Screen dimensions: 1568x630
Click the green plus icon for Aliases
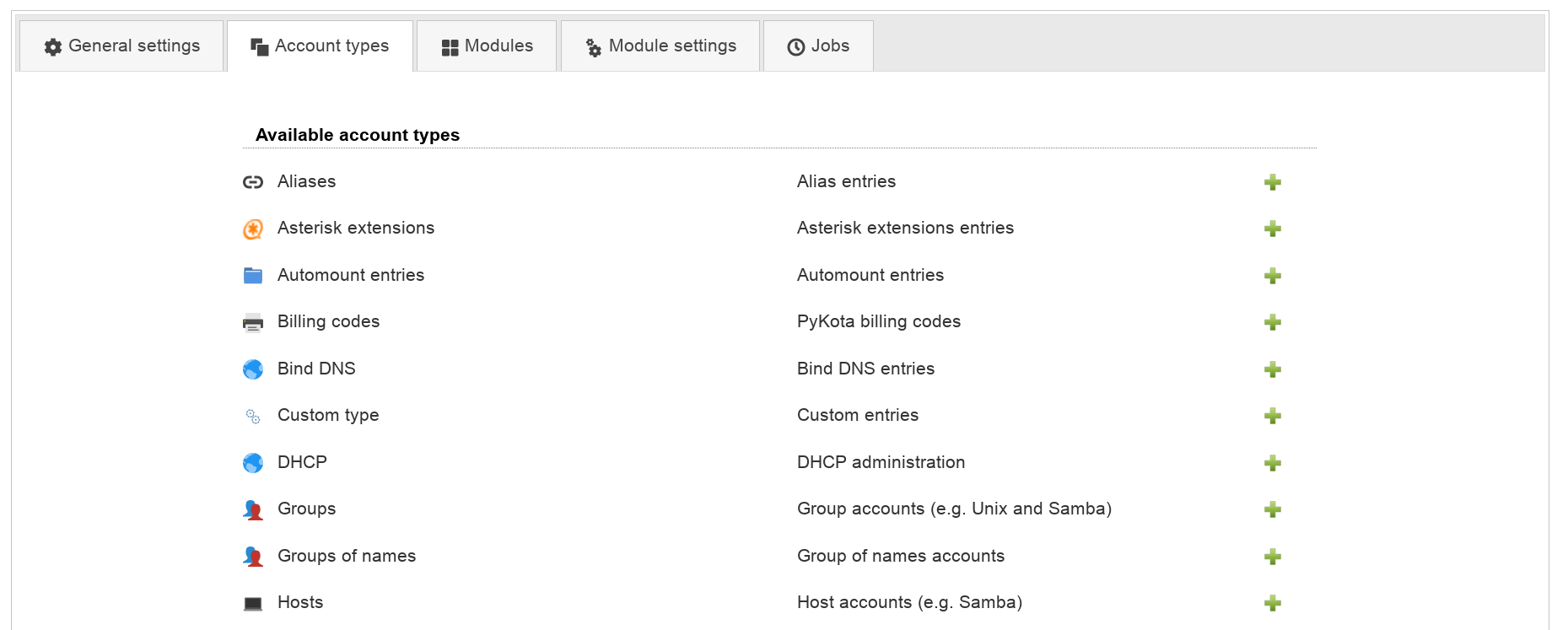(x=1272, y=182)
